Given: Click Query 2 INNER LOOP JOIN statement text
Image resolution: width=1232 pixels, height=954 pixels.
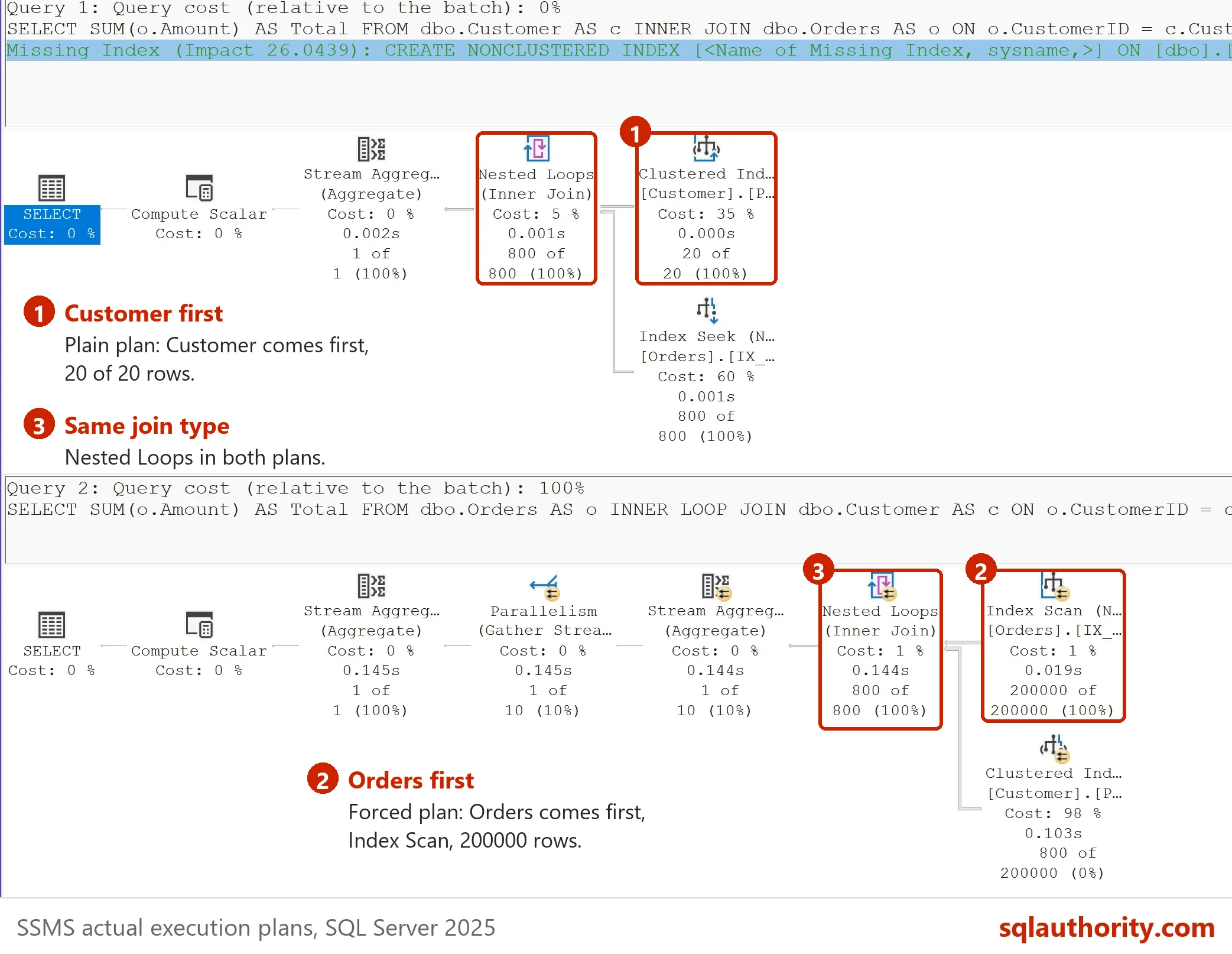Looking at the screenshot, I should pos(619,510).
